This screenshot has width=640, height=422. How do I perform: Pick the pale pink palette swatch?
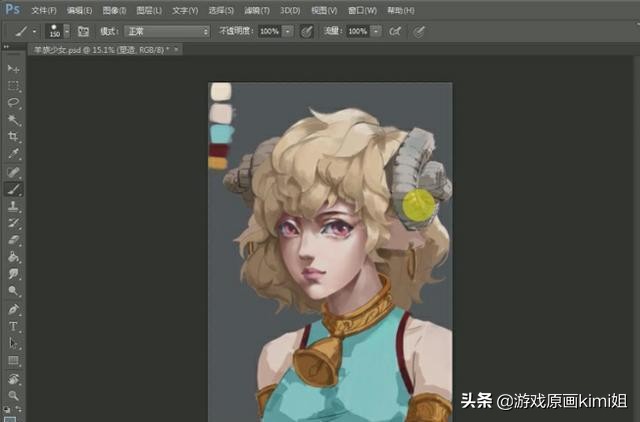[x=221, y=113]
